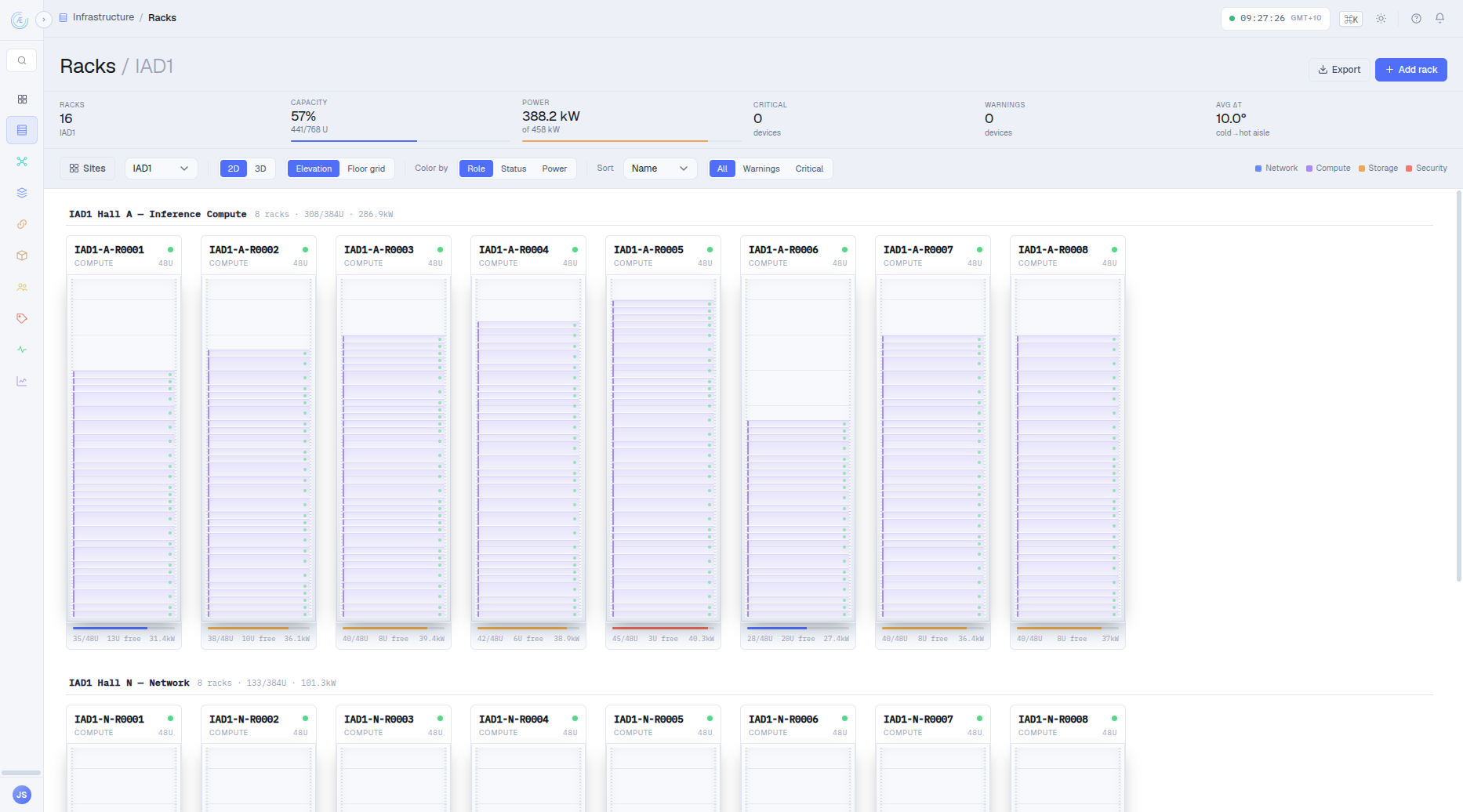Switch to 3D view
This screenshot has height=812, width=1463.
[261, 169]
